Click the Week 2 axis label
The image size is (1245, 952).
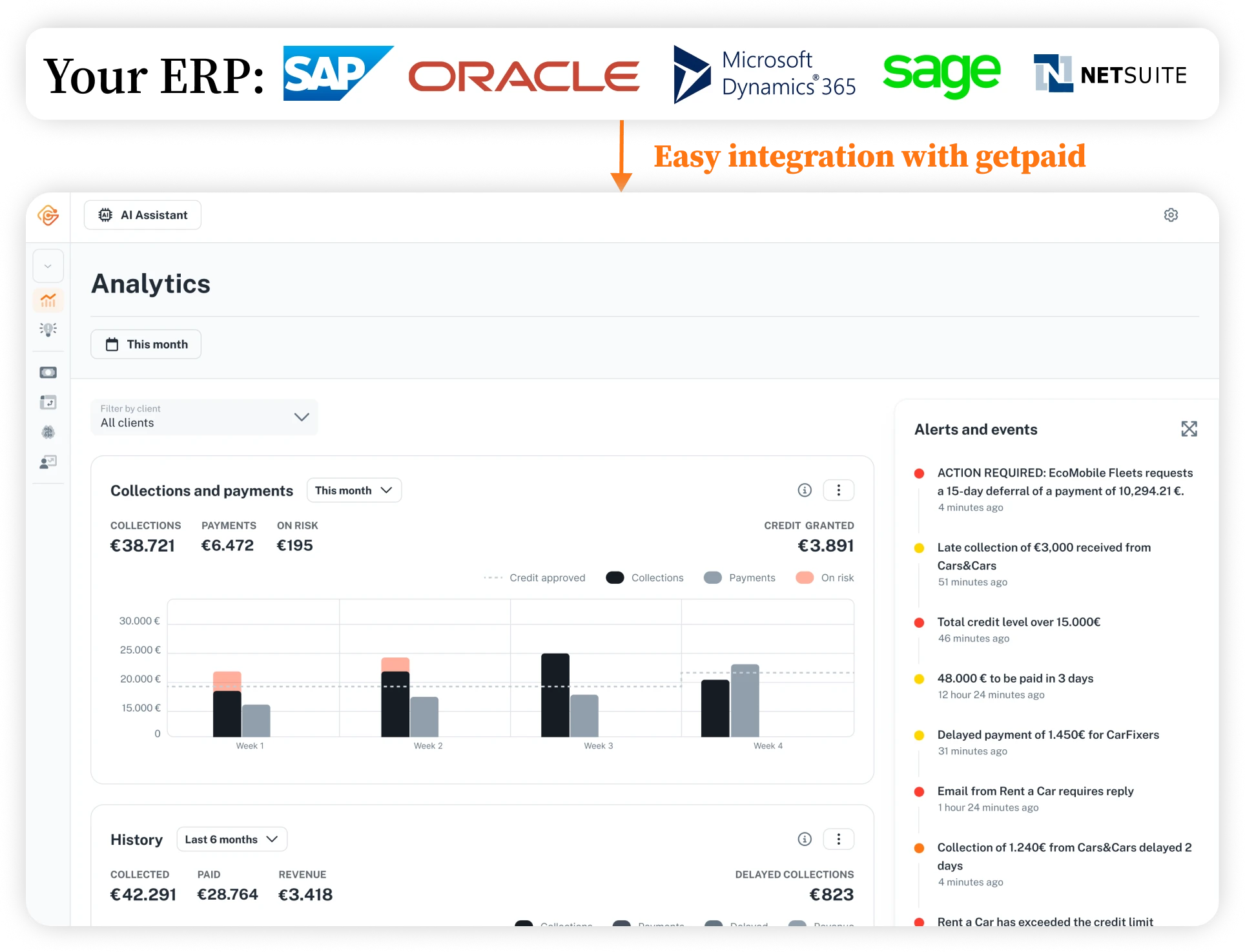428,746
